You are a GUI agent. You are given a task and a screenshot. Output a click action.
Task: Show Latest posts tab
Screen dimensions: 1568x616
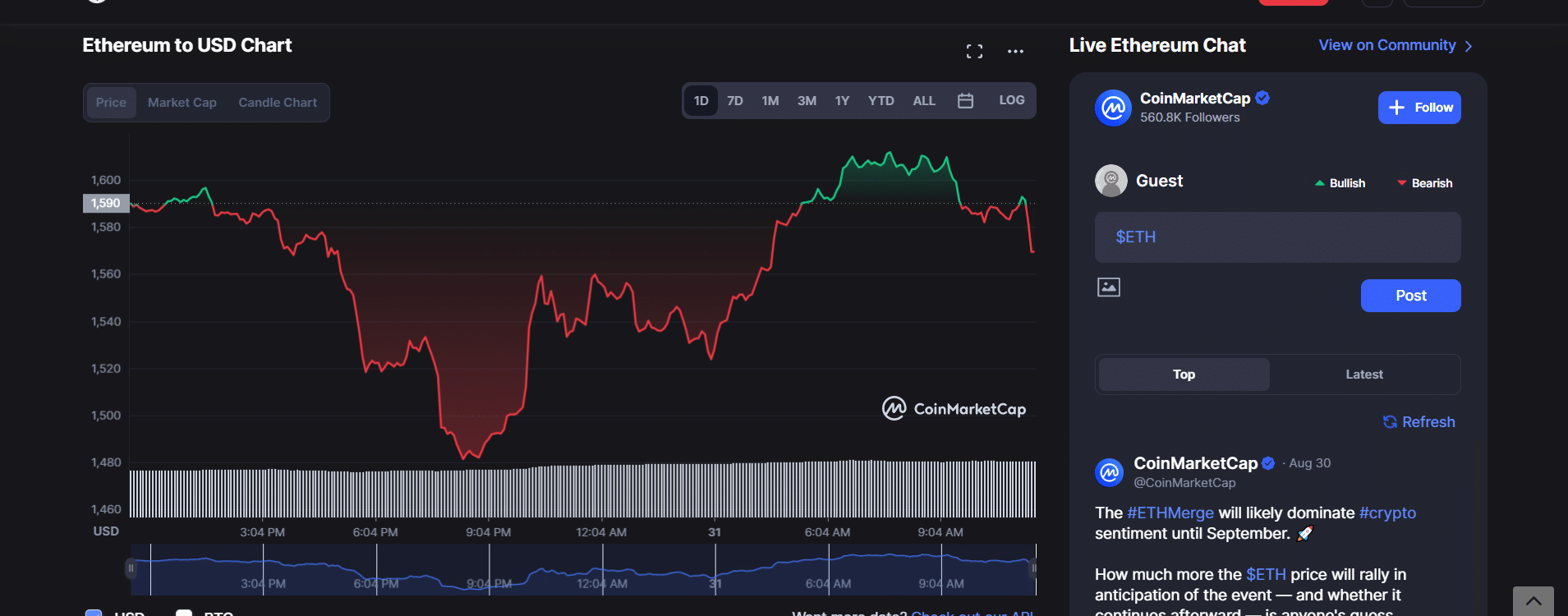(x=1364, y=375)
